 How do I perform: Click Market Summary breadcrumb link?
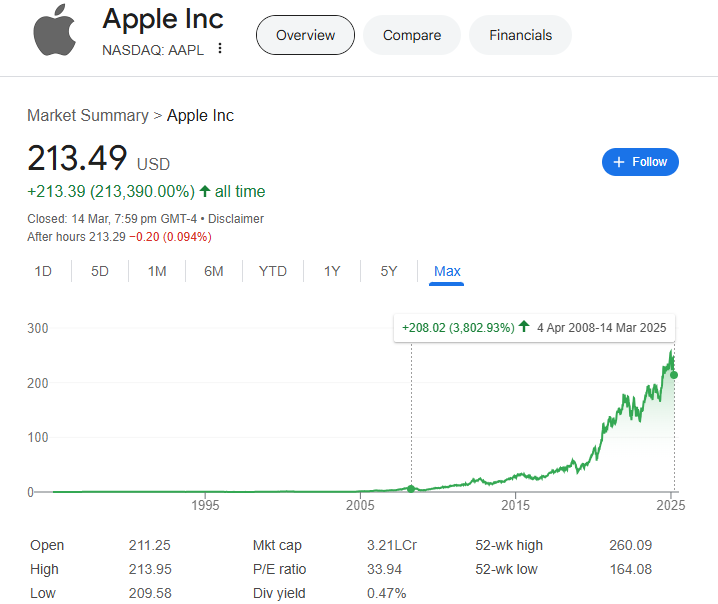point(88,116)
